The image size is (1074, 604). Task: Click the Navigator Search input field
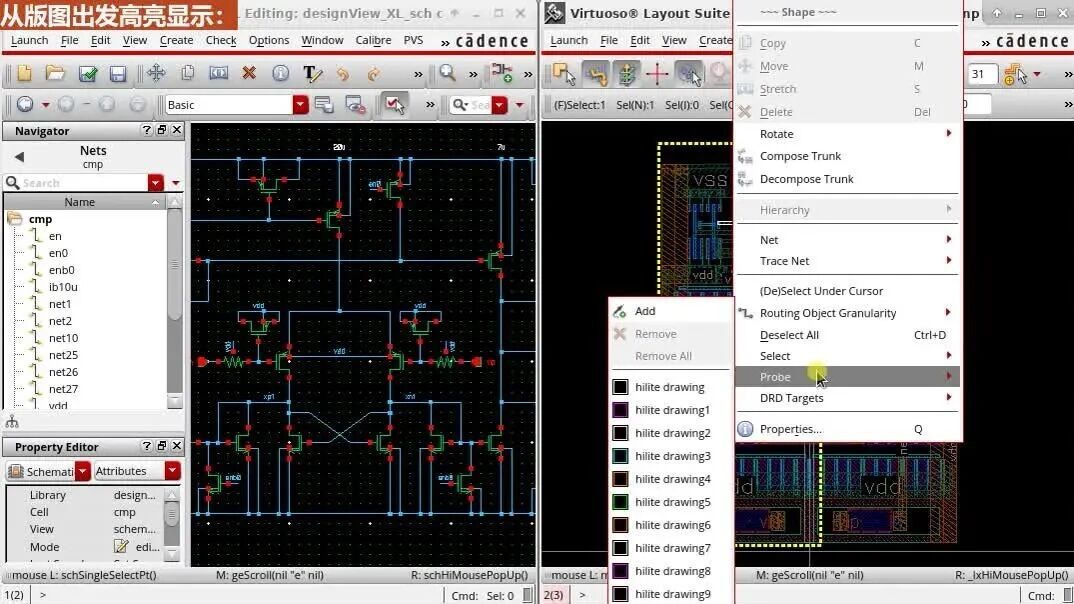point(84,183)
